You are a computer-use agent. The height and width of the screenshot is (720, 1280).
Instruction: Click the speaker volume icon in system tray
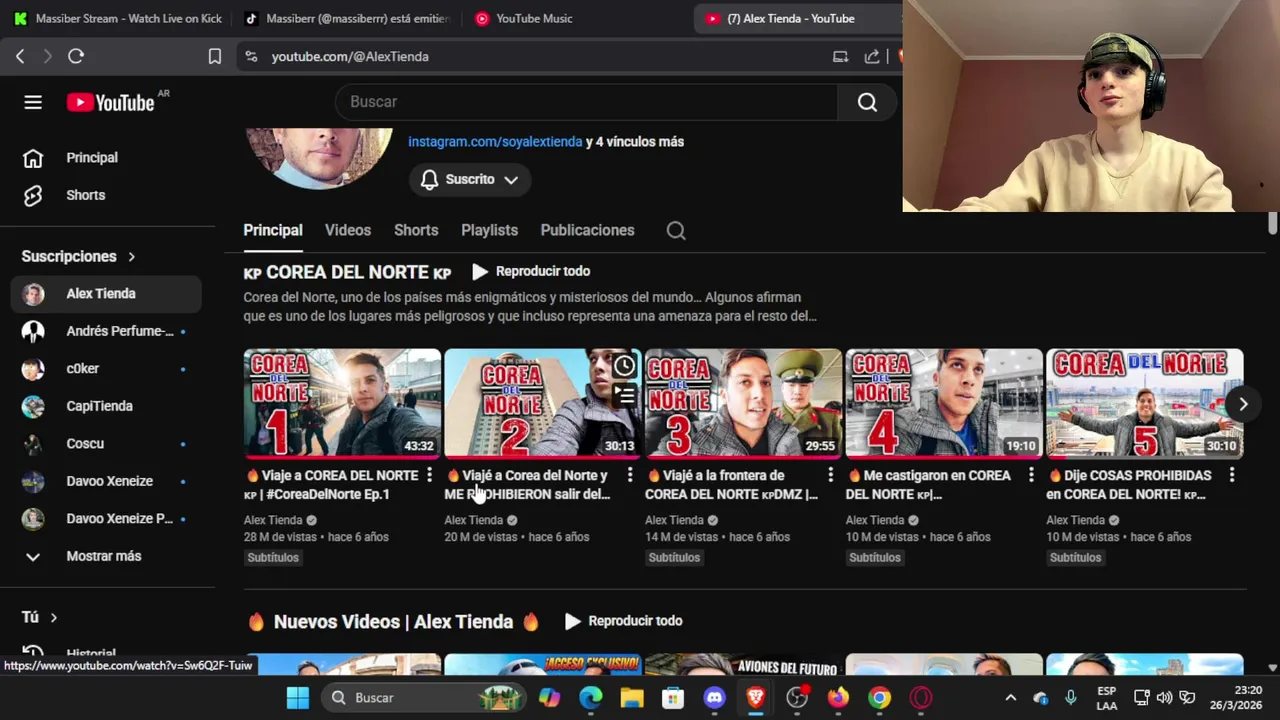[x=1164, y=698]
